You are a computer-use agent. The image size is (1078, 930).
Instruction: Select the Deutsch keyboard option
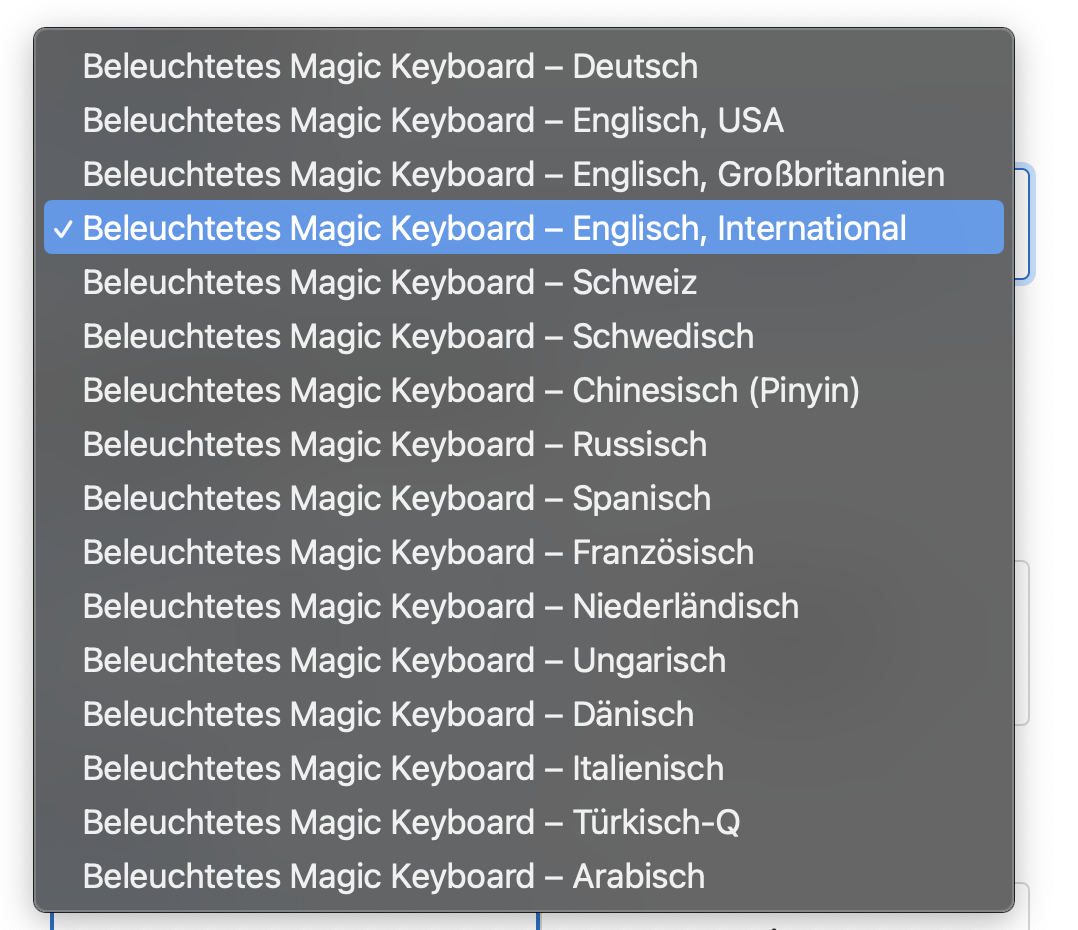(x=390, y=67)
